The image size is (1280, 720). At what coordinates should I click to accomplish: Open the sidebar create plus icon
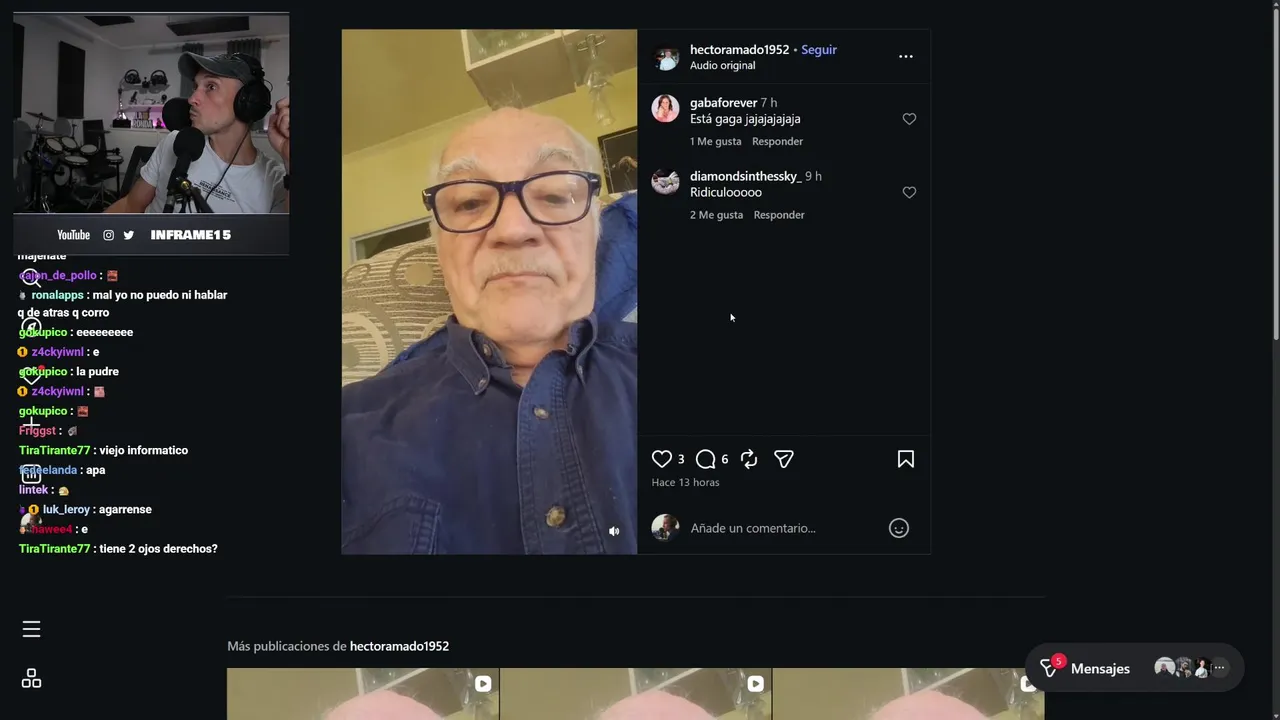point(32,425)
